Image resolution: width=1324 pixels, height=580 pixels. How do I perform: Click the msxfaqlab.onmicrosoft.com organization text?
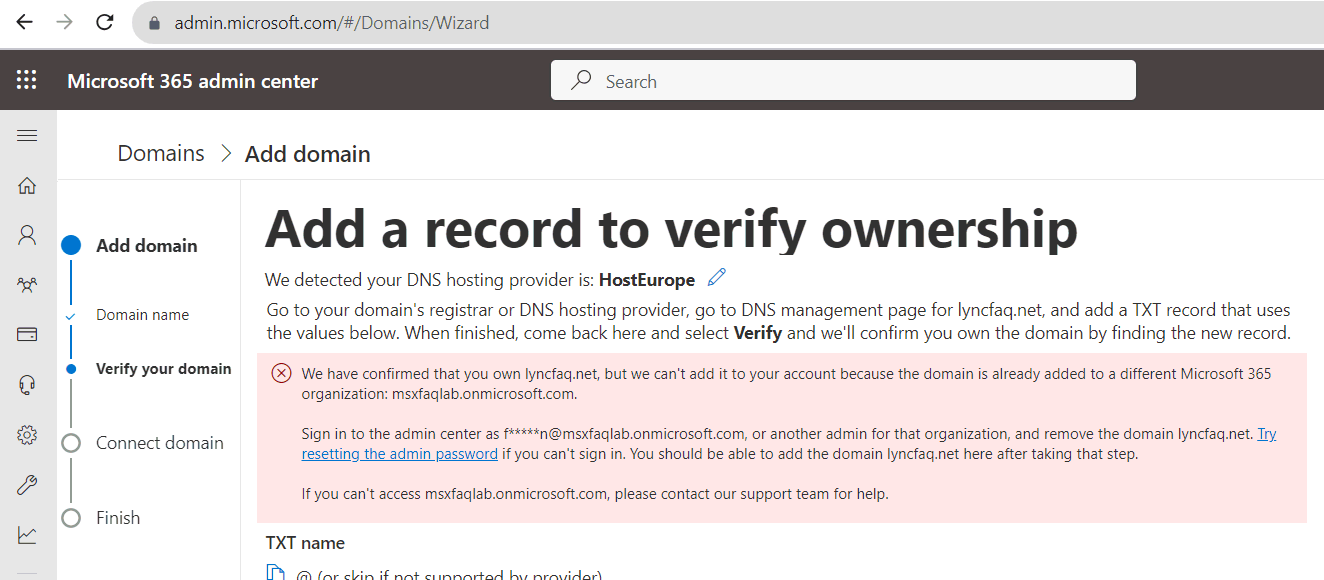click(484, 393)
